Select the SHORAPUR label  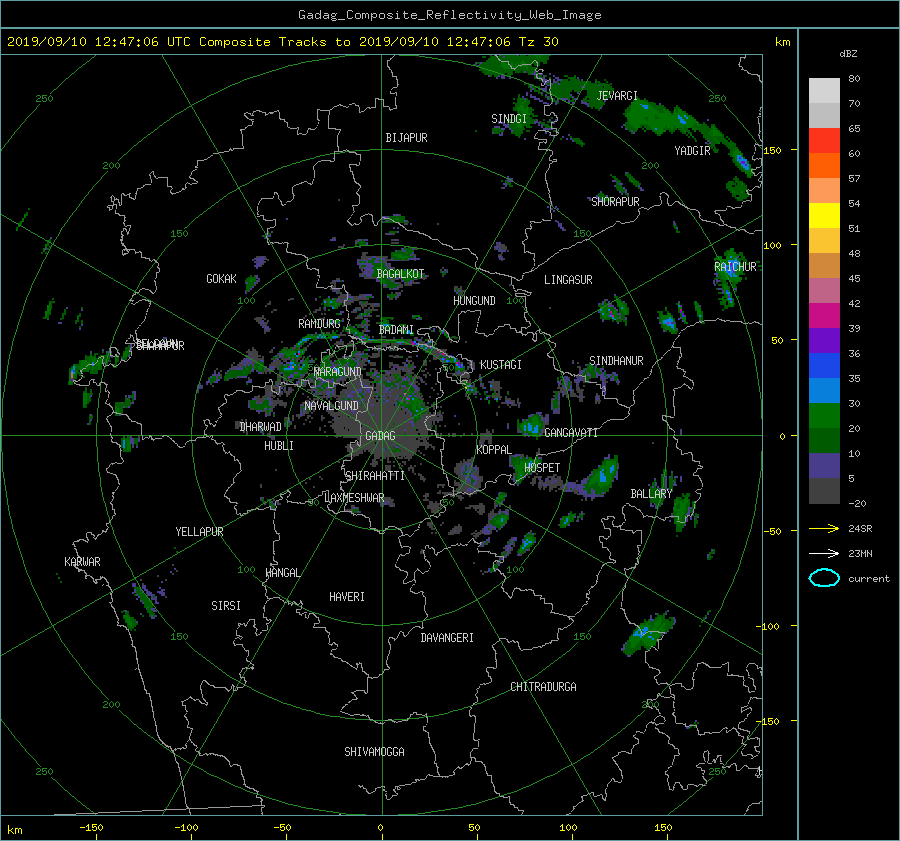coord(615,202)
